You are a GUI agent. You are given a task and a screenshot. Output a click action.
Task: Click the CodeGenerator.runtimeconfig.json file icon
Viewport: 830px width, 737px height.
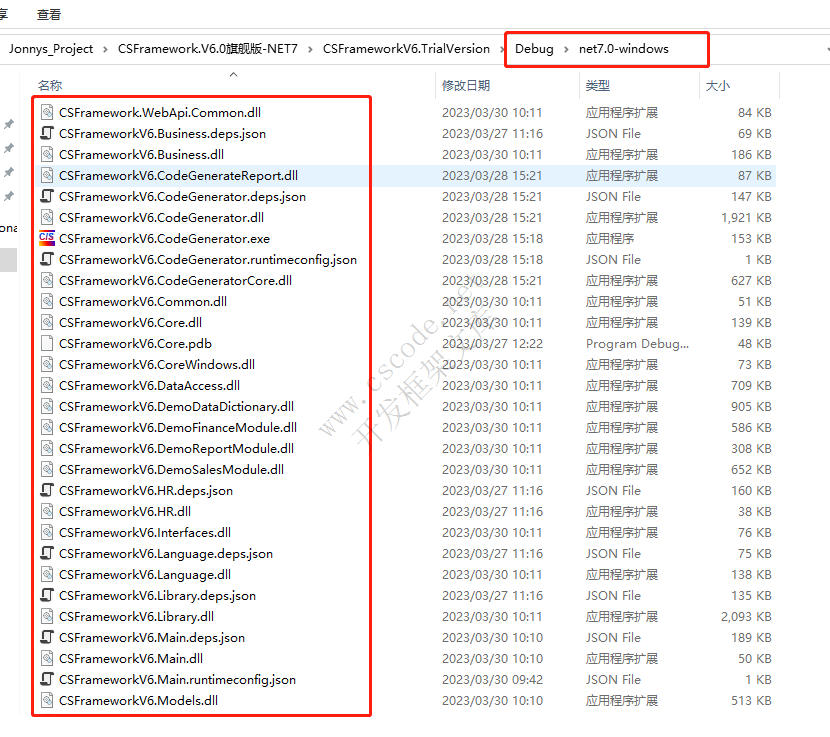pos(47,259)
